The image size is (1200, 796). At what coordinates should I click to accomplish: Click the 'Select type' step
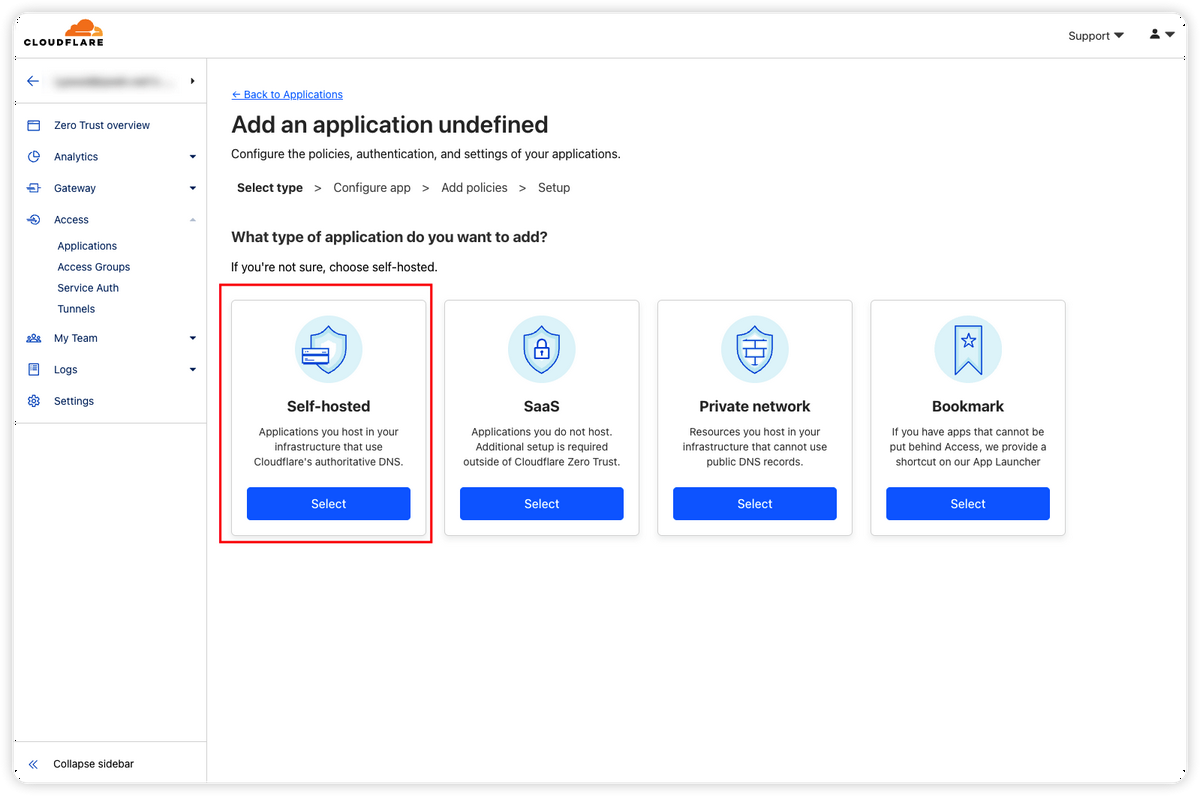pyautogui.click(x=270, y=187)
